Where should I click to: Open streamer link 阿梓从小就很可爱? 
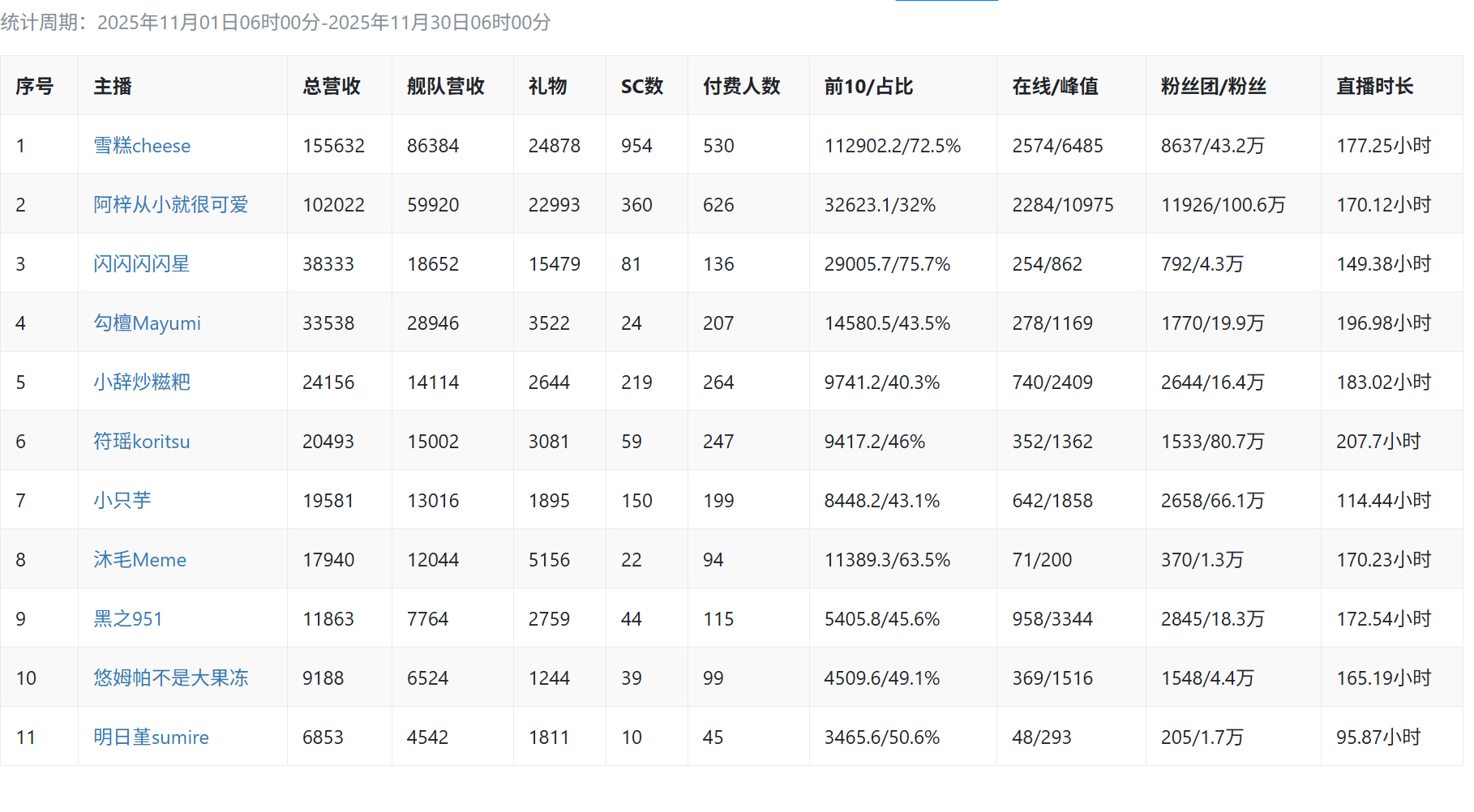170,205
